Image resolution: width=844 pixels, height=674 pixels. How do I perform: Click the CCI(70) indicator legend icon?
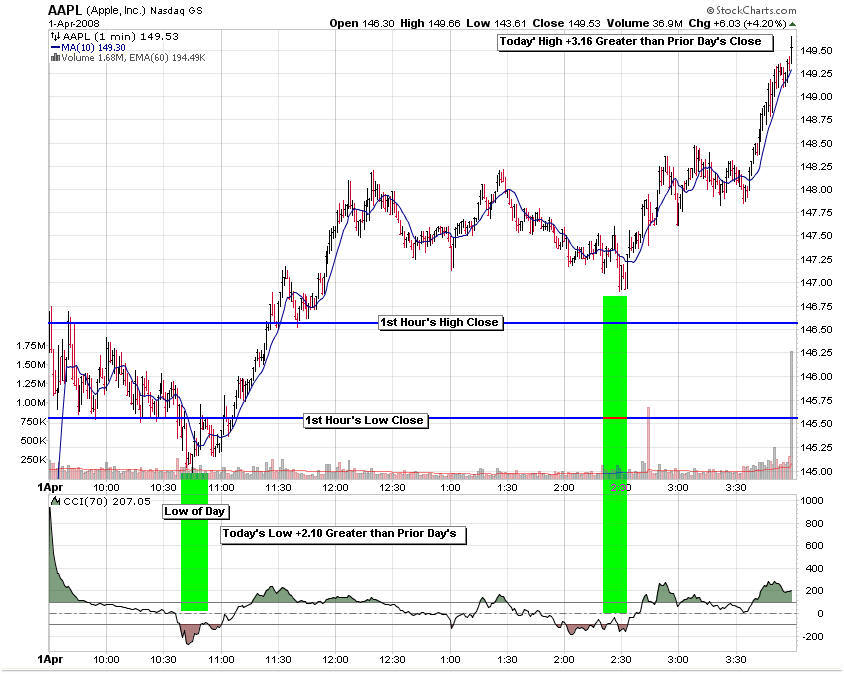(x=55, y=501)
